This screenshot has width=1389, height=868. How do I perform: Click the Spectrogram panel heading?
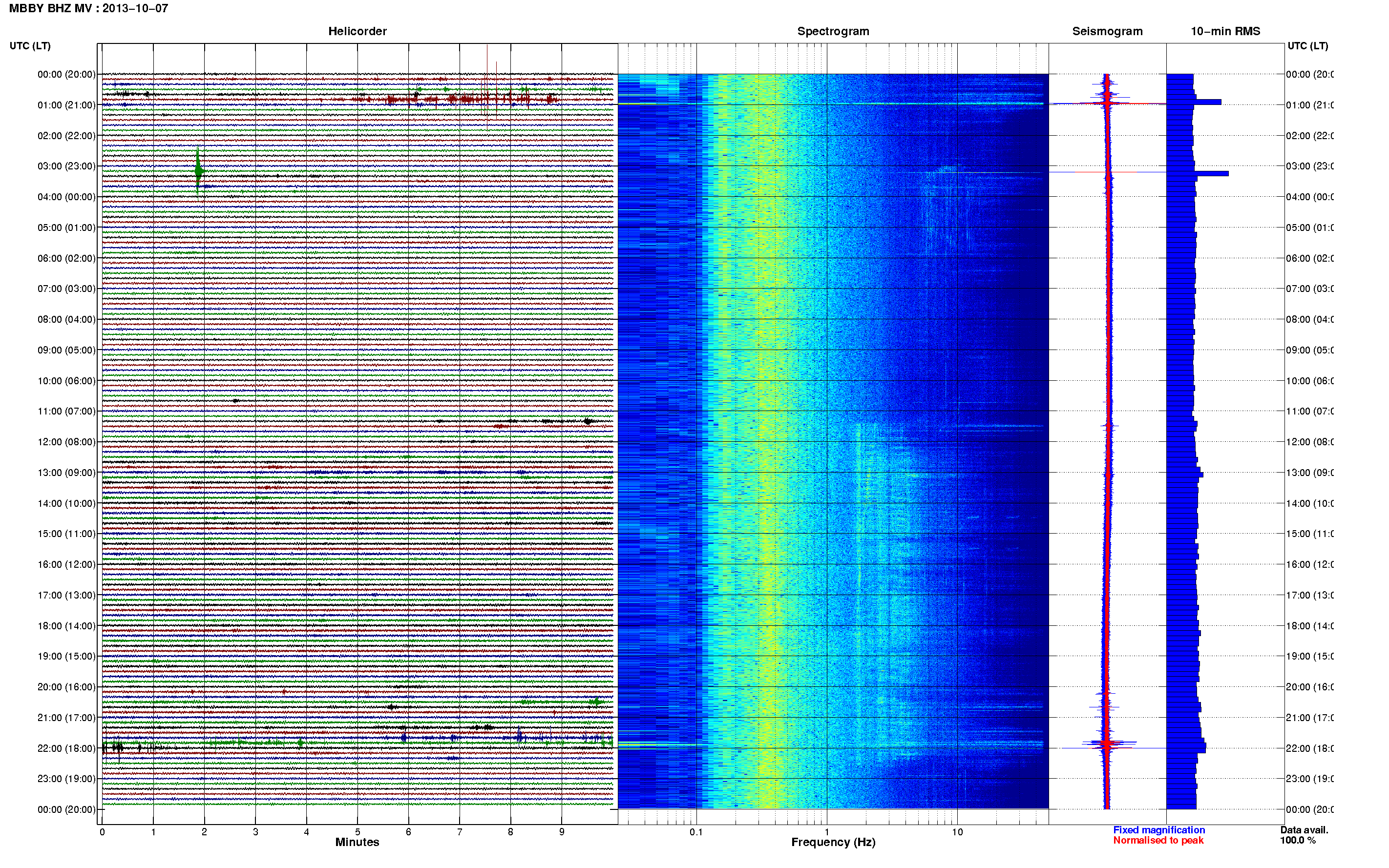click(833, 32)
